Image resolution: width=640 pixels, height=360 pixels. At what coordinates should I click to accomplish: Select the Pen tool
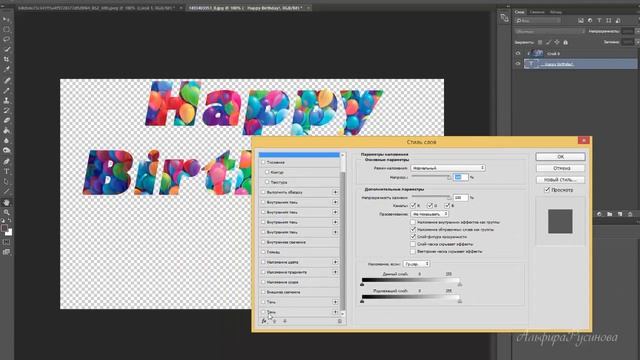pos(7,161)
